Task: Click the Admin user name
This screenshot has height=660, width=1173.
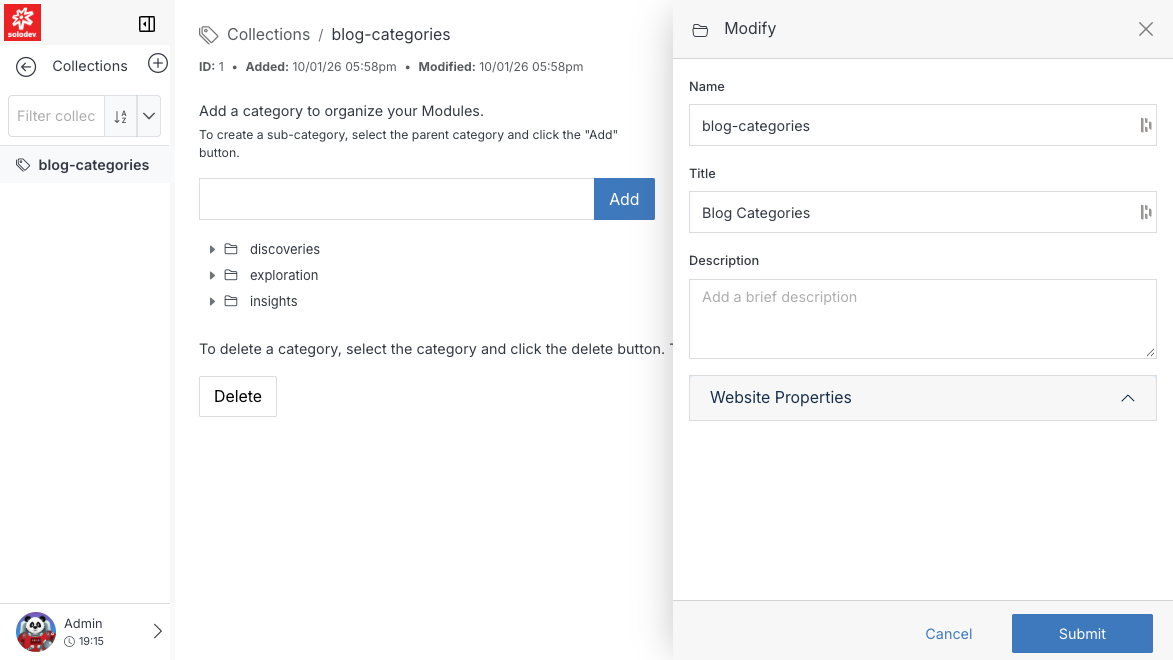Action: pyautogui.click(x=83, y=623)
